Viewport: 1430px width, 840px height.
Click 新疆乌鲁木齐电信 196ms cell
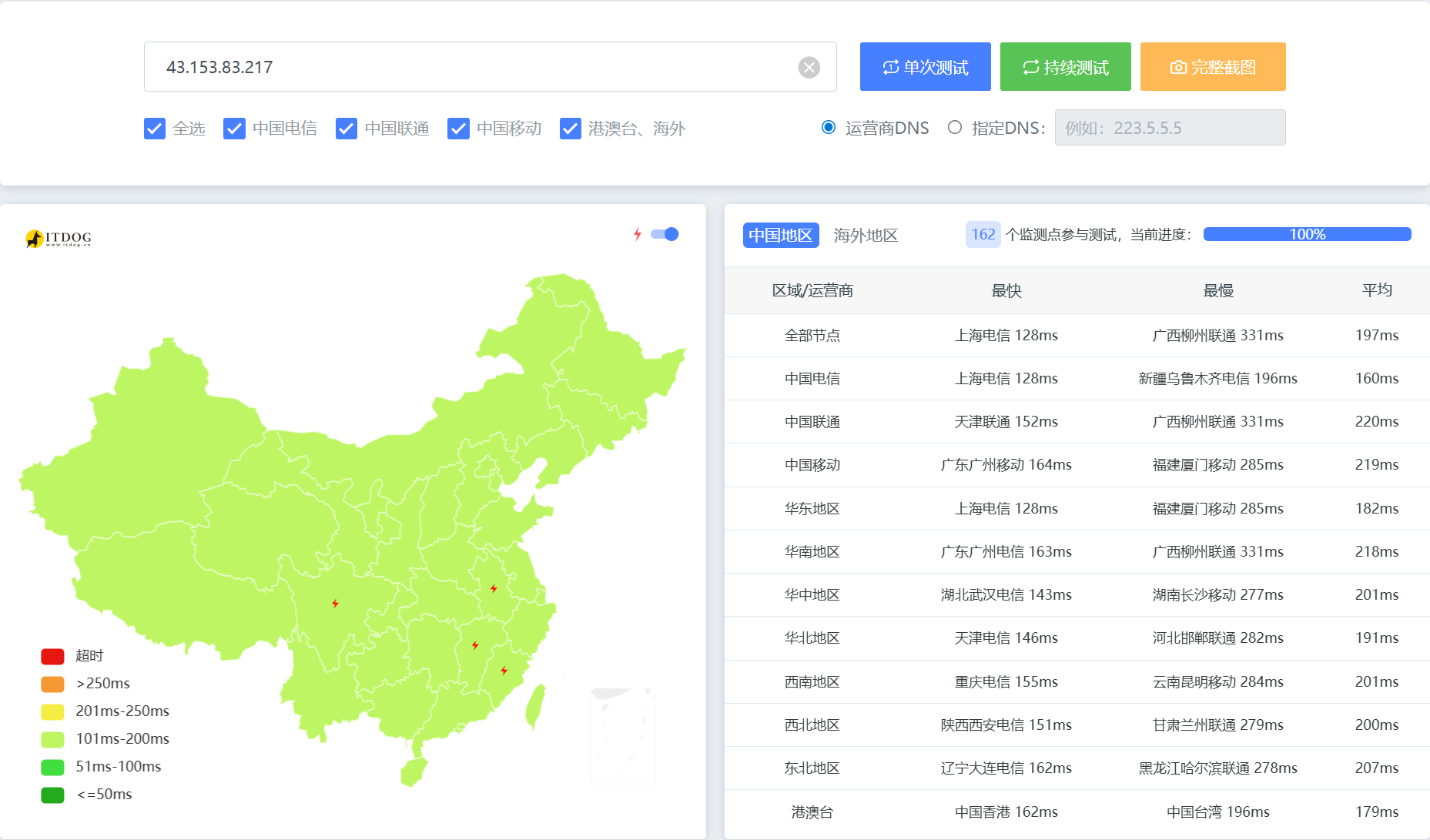tap(1218, 379)
